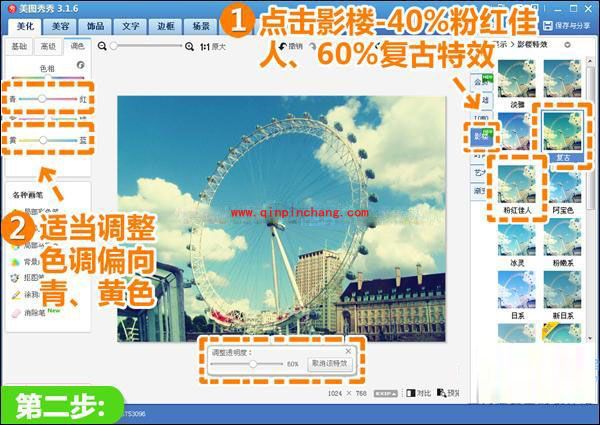Click the 保存与分享 button
Viewport: 600px width, 425px height.
567,26
